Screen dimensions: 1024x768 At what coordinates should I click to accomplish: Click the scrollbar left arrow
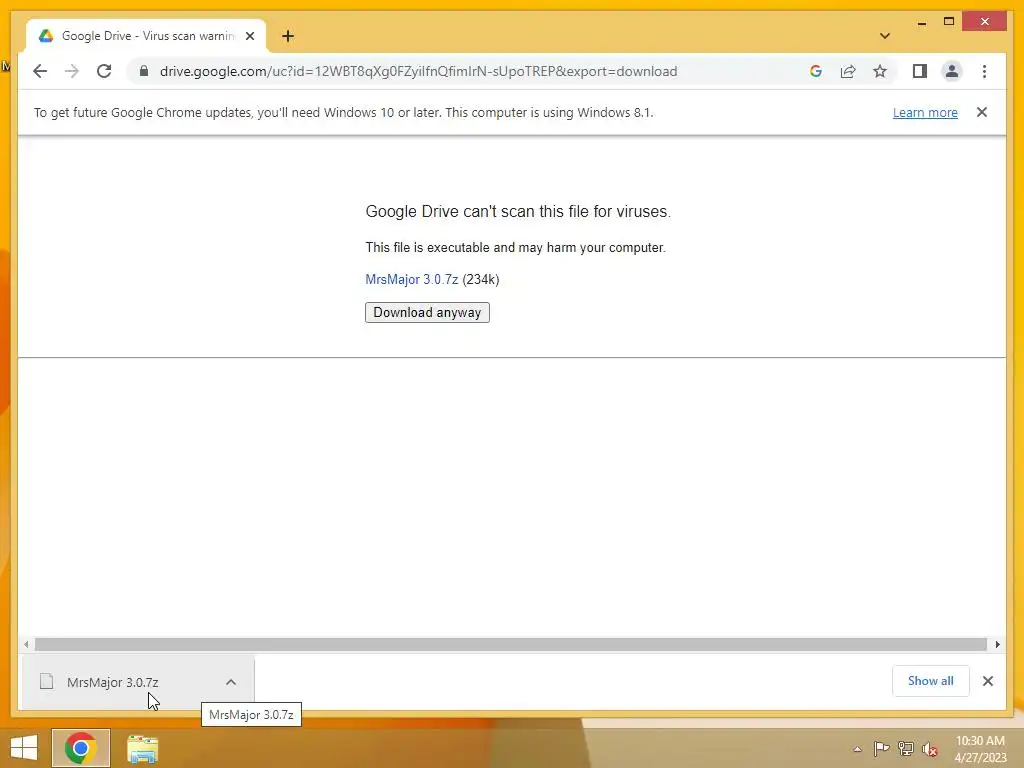[26, 645]
